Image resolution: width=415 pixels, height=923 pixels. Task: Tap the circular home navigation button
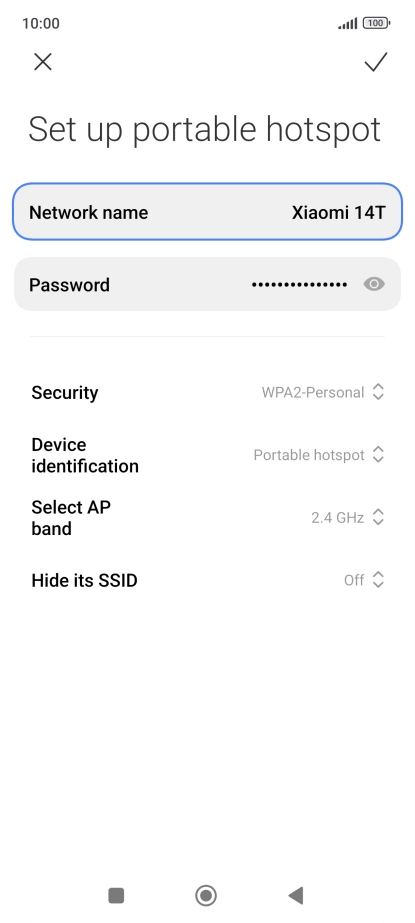click(x=206, y=895)
